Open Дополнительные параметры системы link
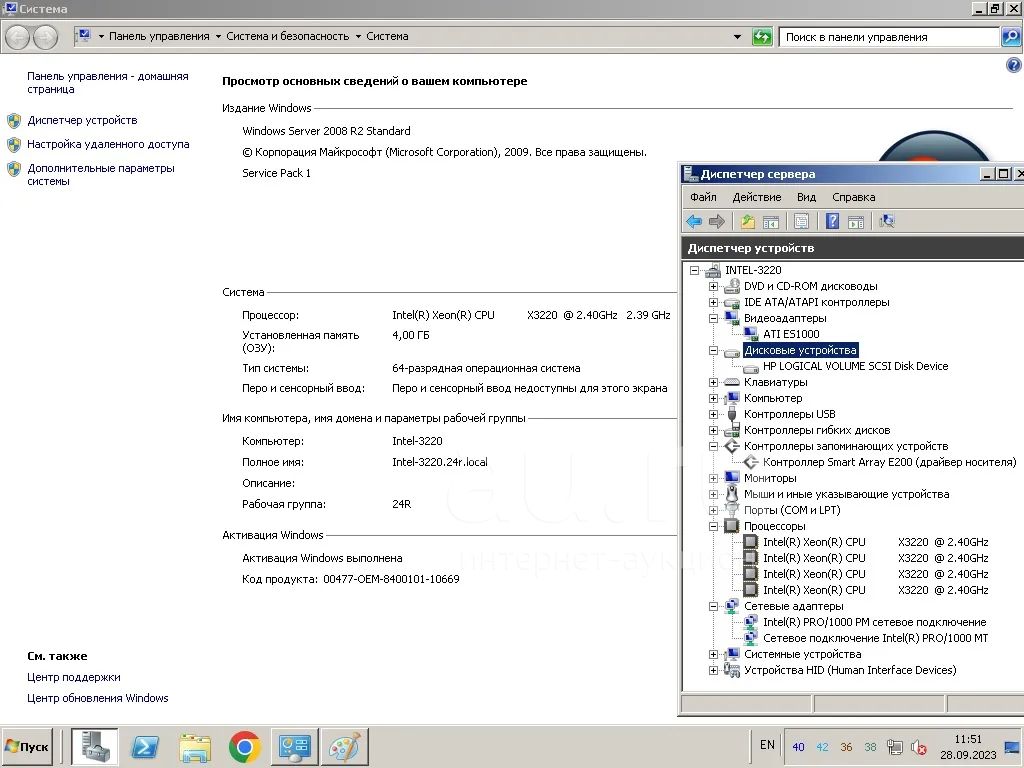1024x768 pixels. (x=101, y=174)
